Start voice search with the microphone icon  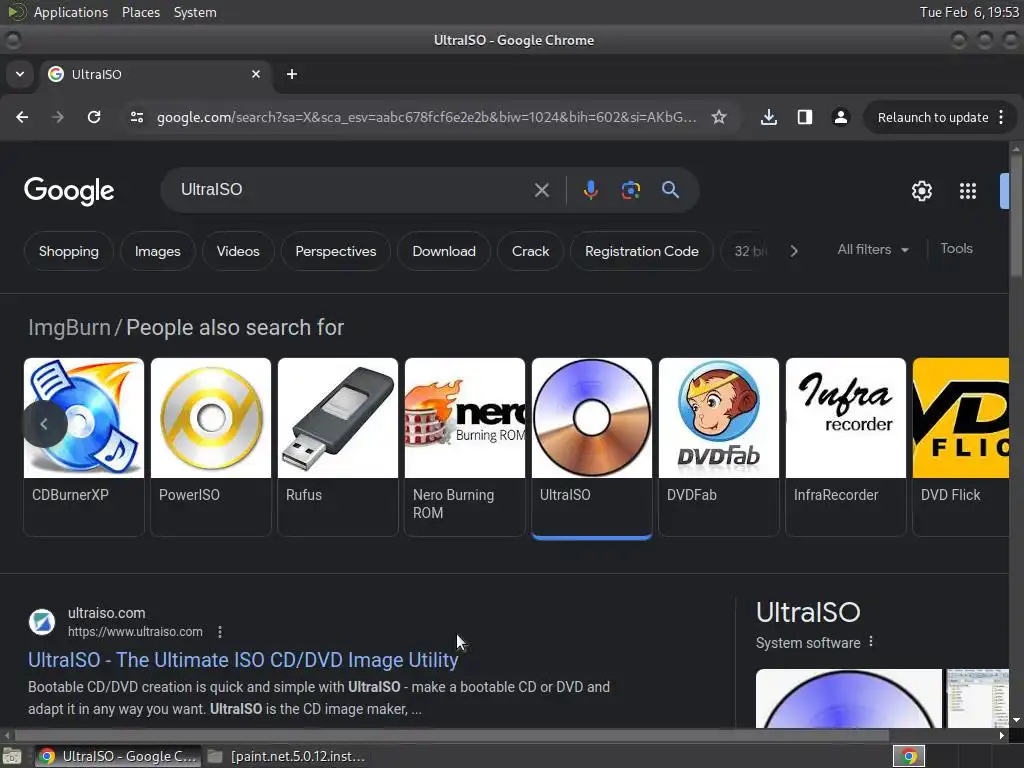click(590, 190)
